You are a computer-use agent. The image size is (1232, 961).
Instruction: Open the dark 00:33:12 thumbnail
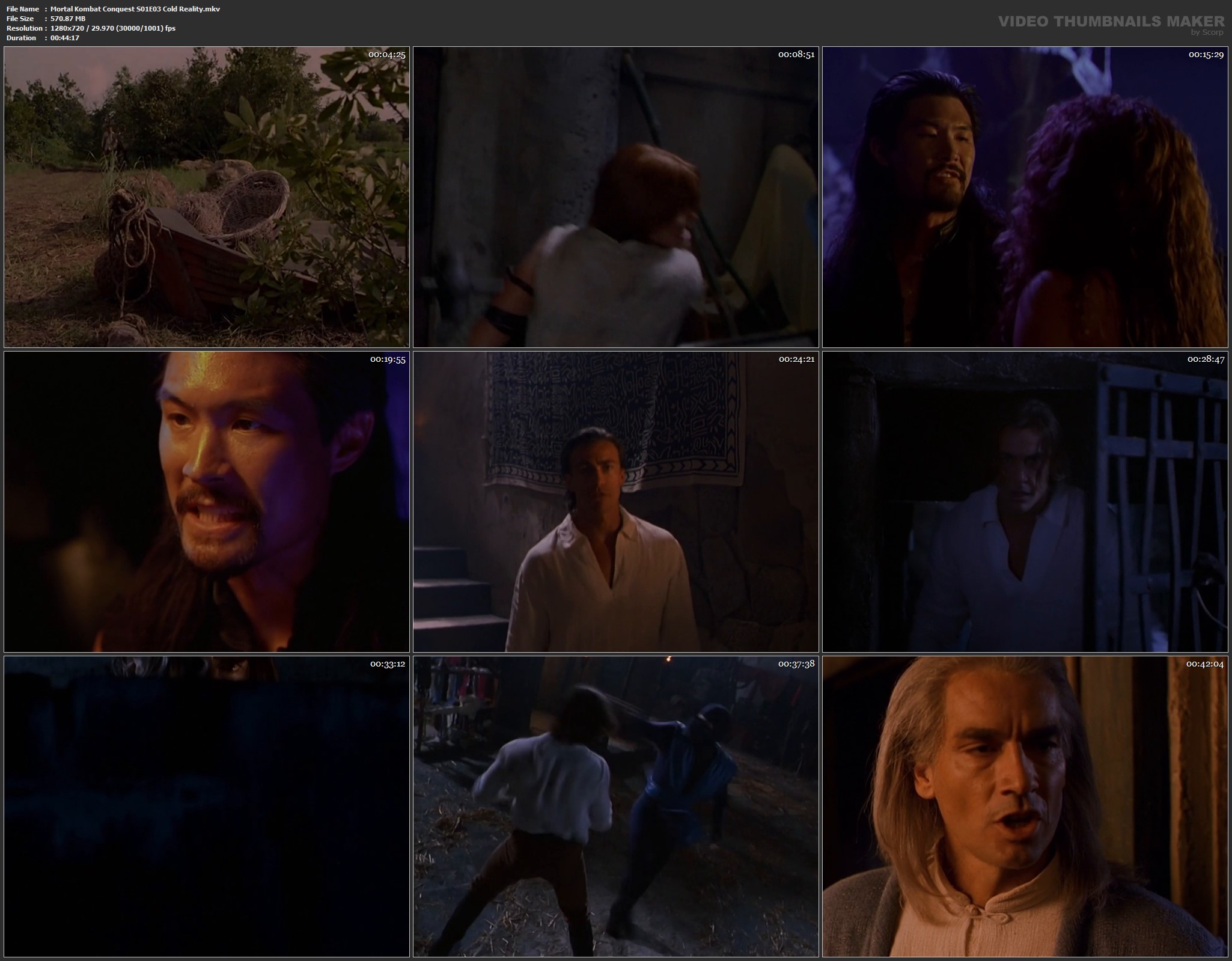pos(206,807)
